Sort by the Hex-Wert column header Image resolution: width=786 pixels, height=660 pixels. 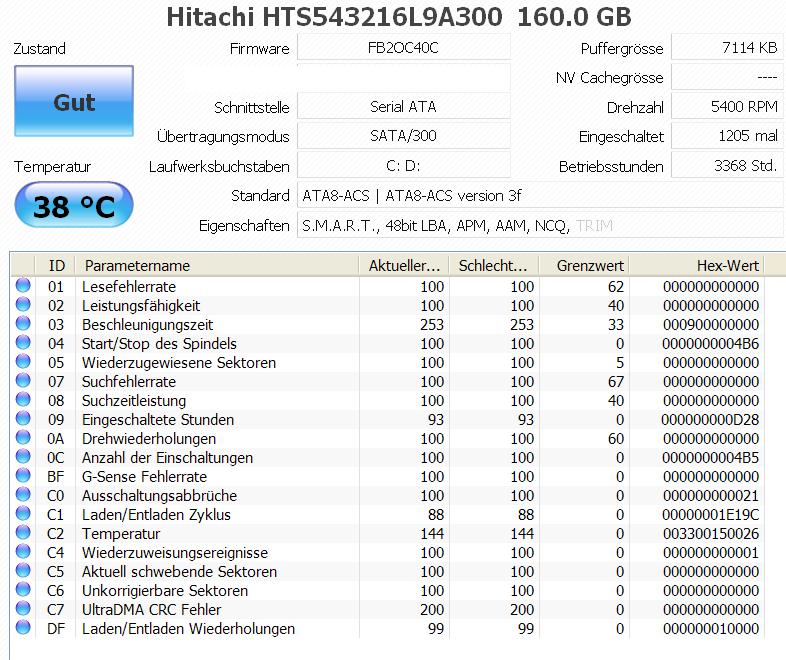(697, 266)
